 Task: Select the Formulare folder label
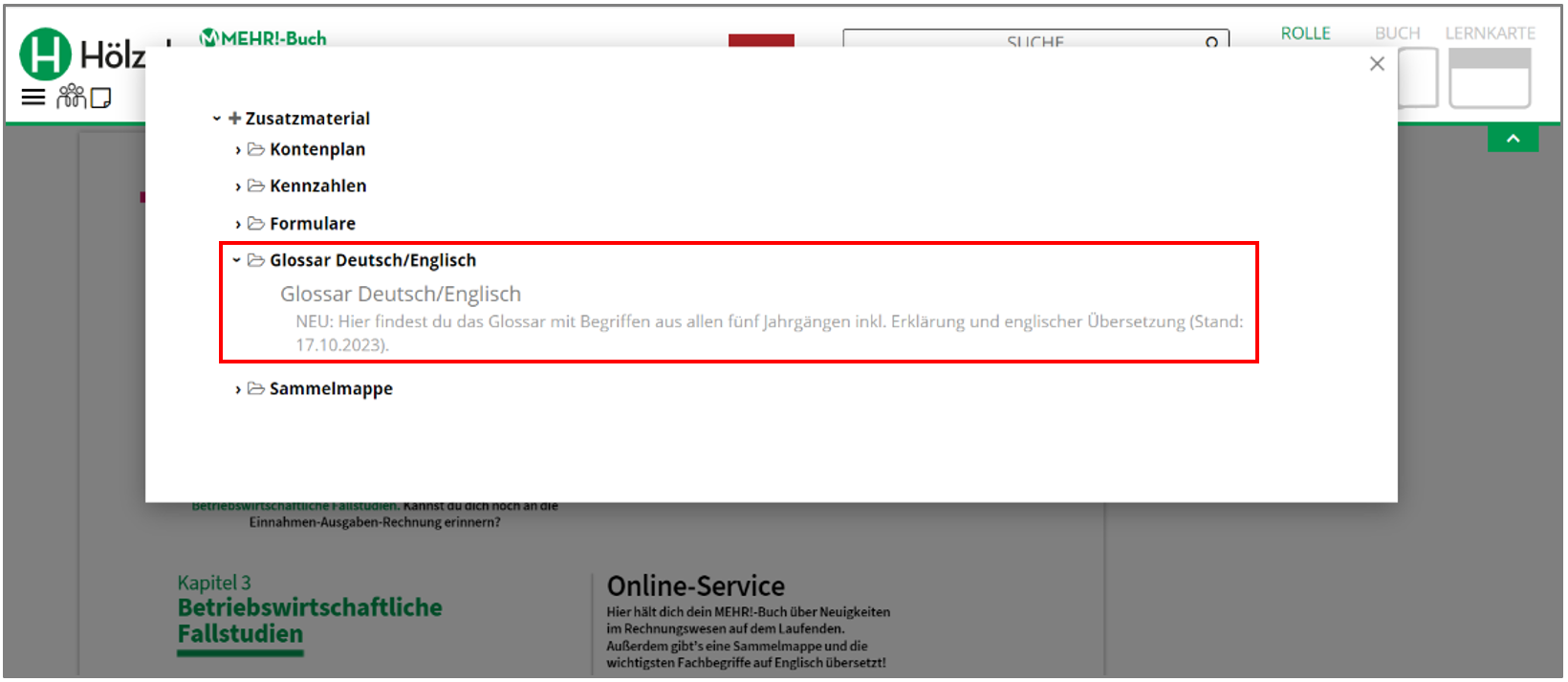tap(313, 223)
